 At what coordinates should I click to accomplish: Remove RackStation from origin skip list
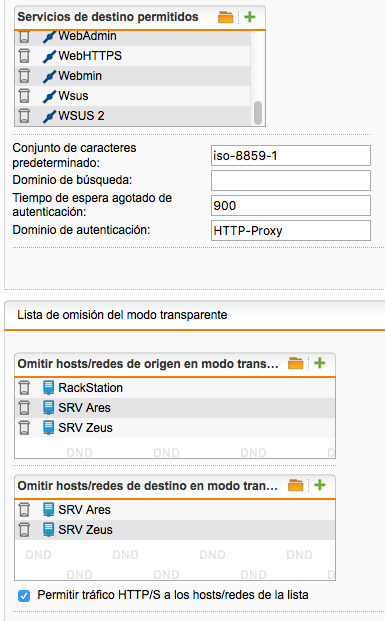point(24,388)
